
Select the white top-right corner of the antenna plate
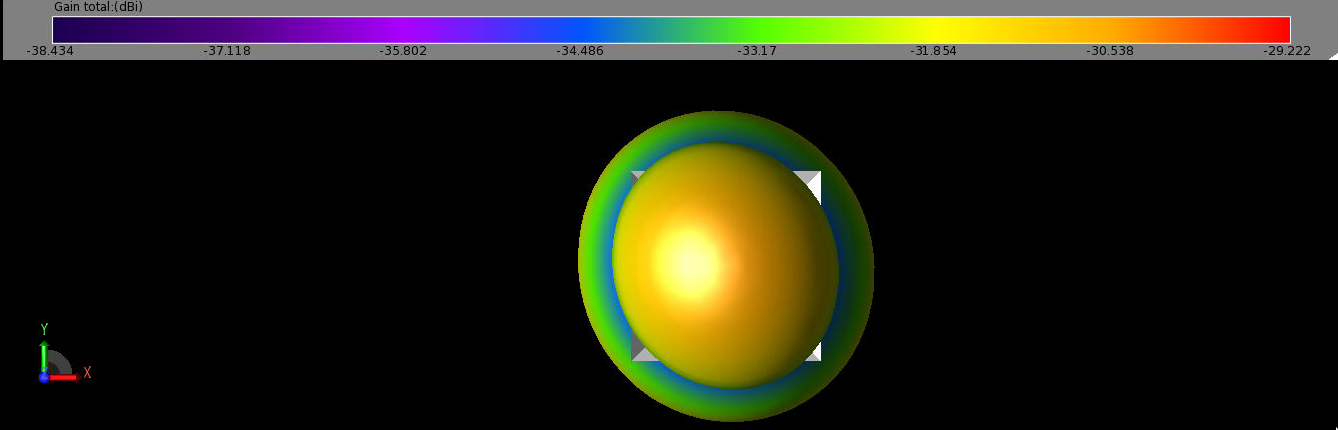pyautogui.click(x=810, y=184)
